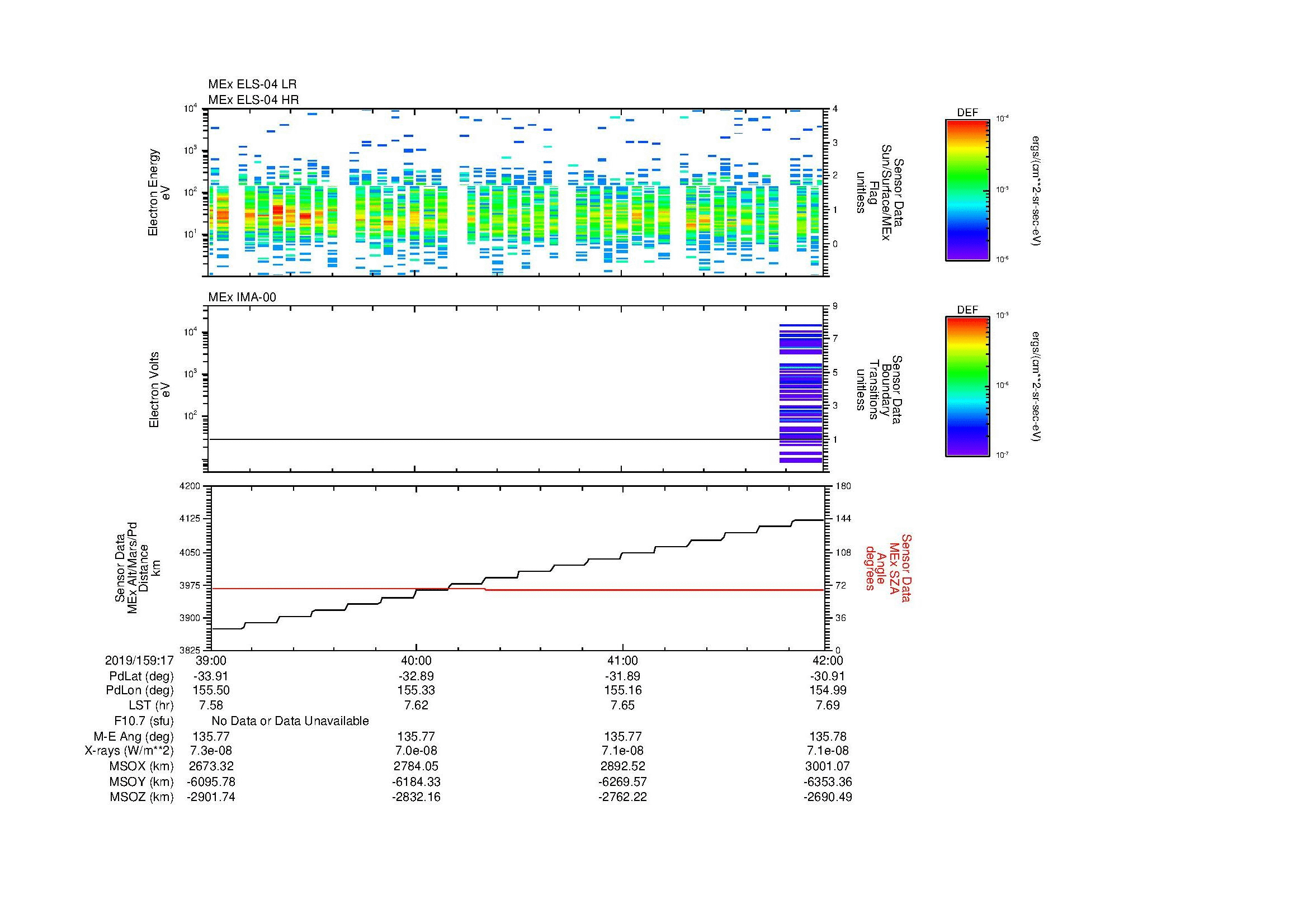Click the PdLon (deg) row label
This screenshot has height=924, width=1308.
[140, 690]
